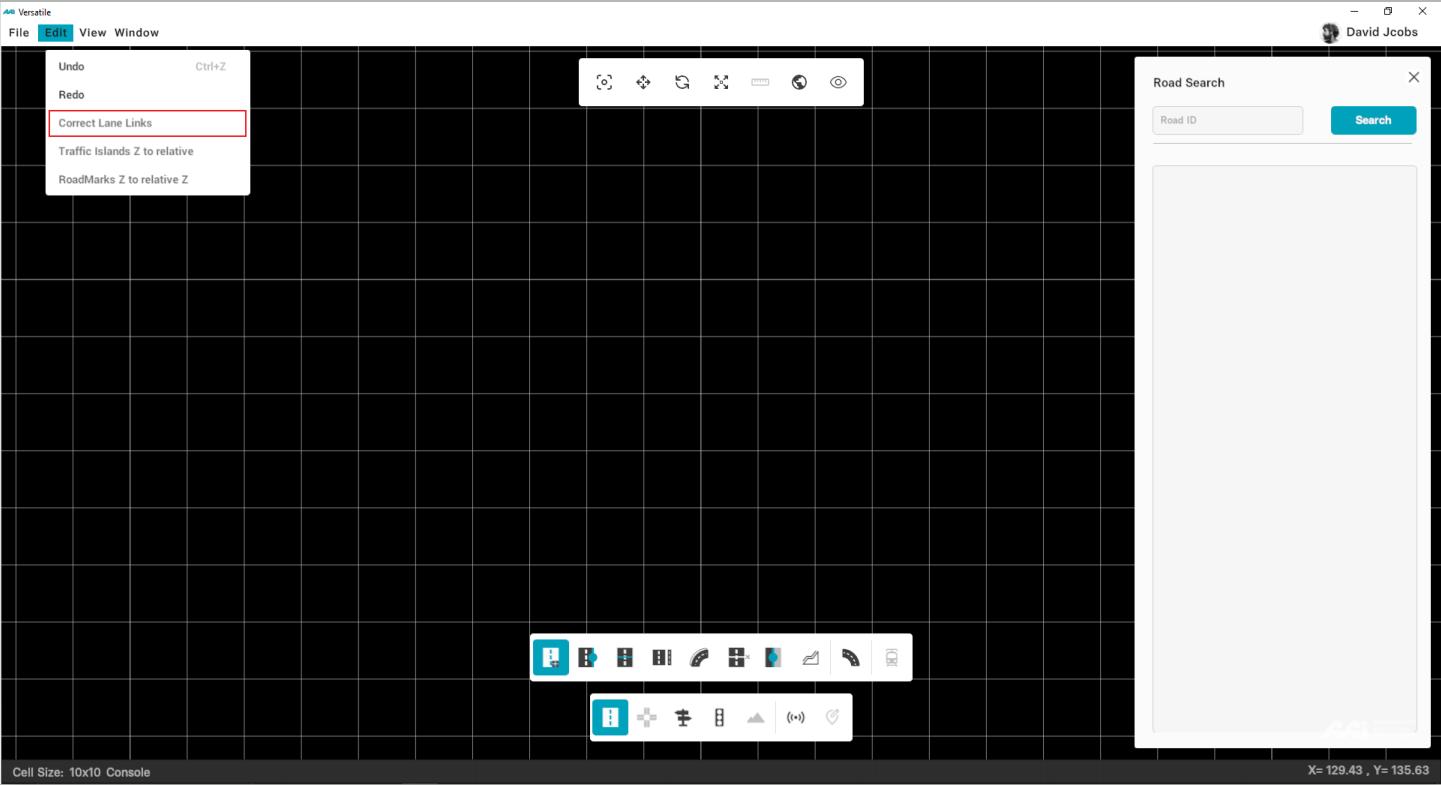
Task: Click the elevation profile icon
Action: (811, 658)
